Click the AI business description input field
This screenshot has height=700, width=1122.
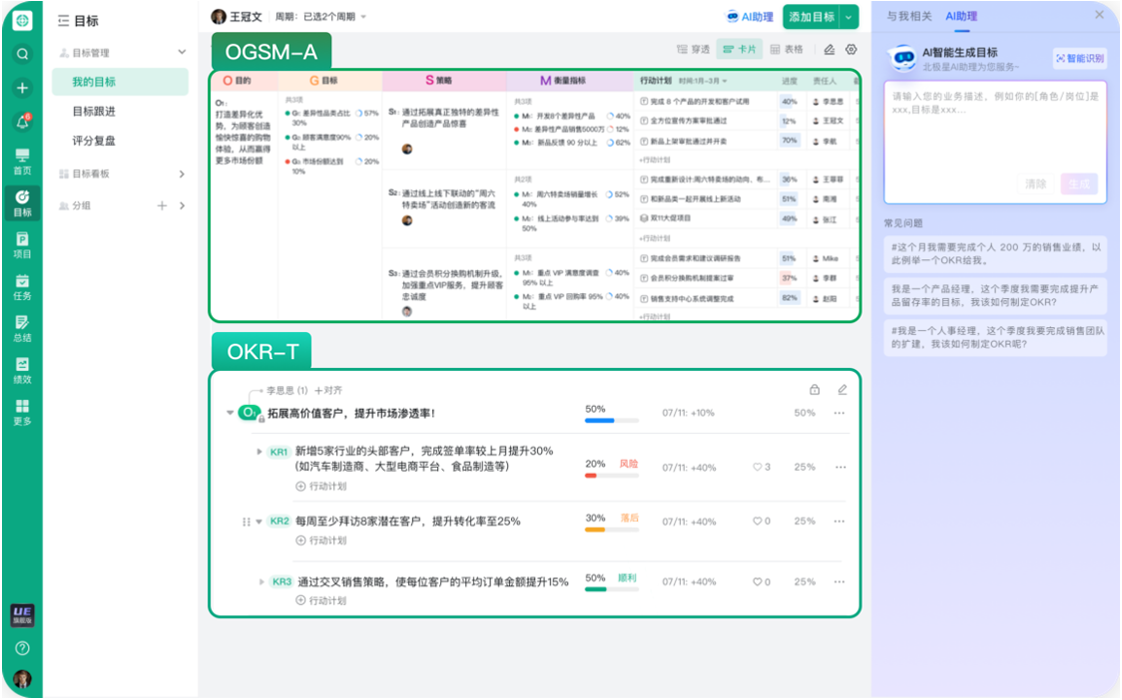click(995, 130)
